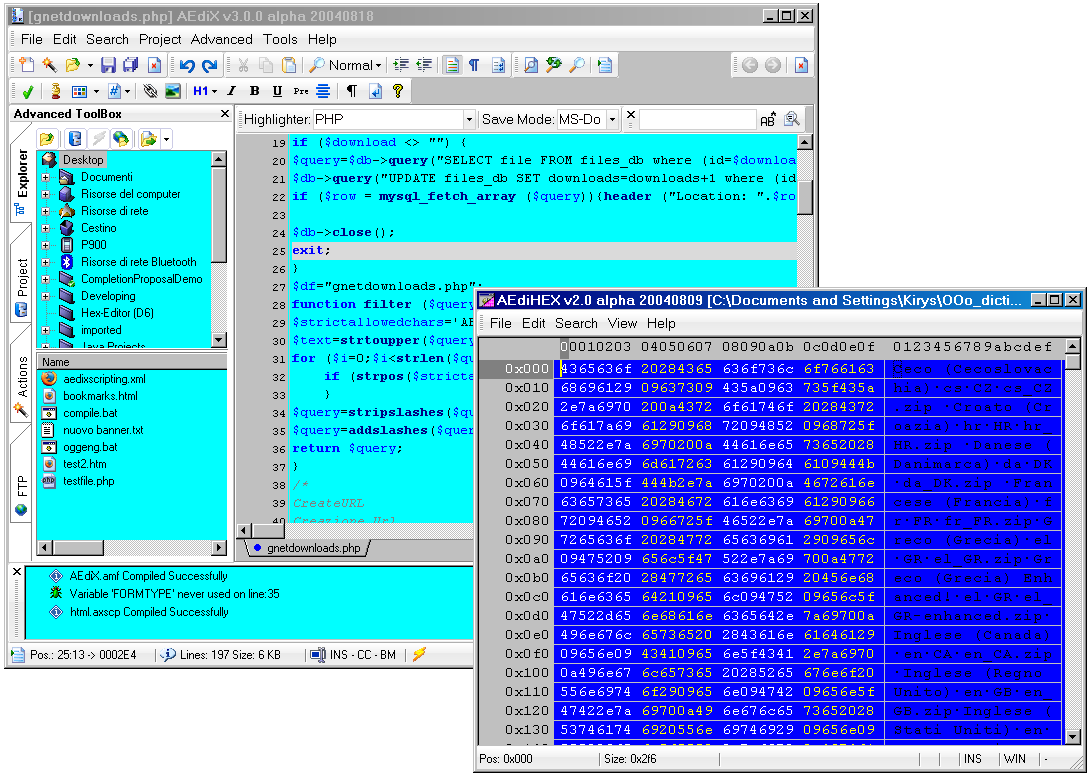
Task: Click the Paste clipboard icon
Action: (289, 65)
